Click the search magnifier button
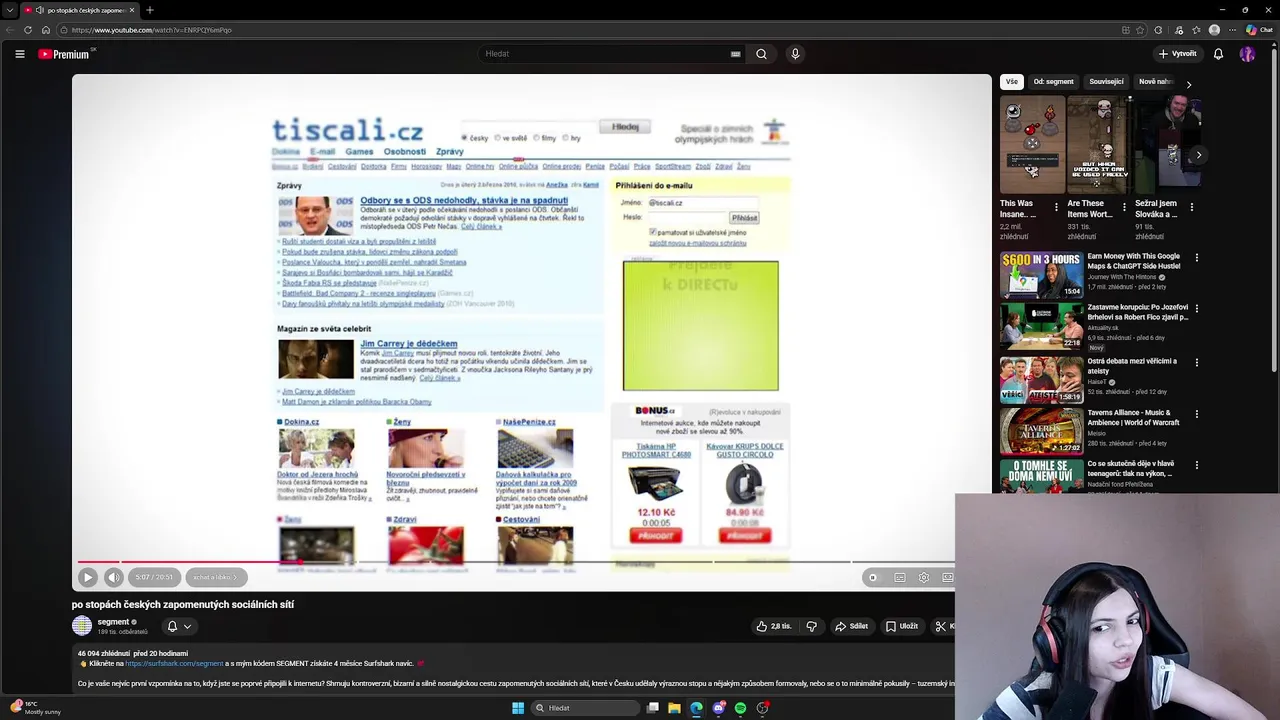 [761, 54]
